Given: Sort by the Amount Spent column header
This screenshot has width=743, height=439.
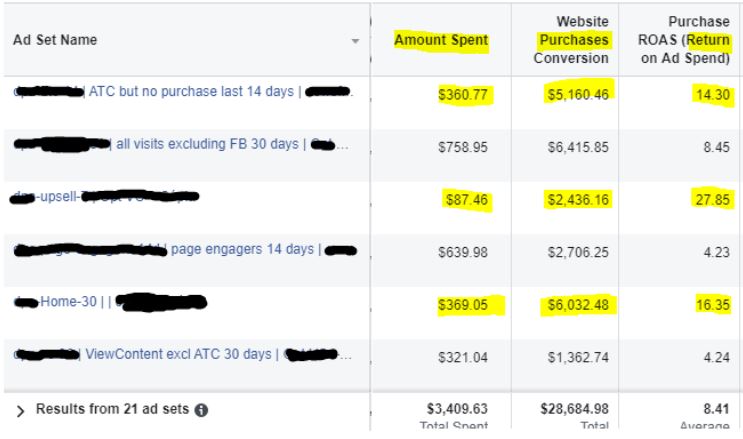Looking at the screenshot, I should click(441, 41).
